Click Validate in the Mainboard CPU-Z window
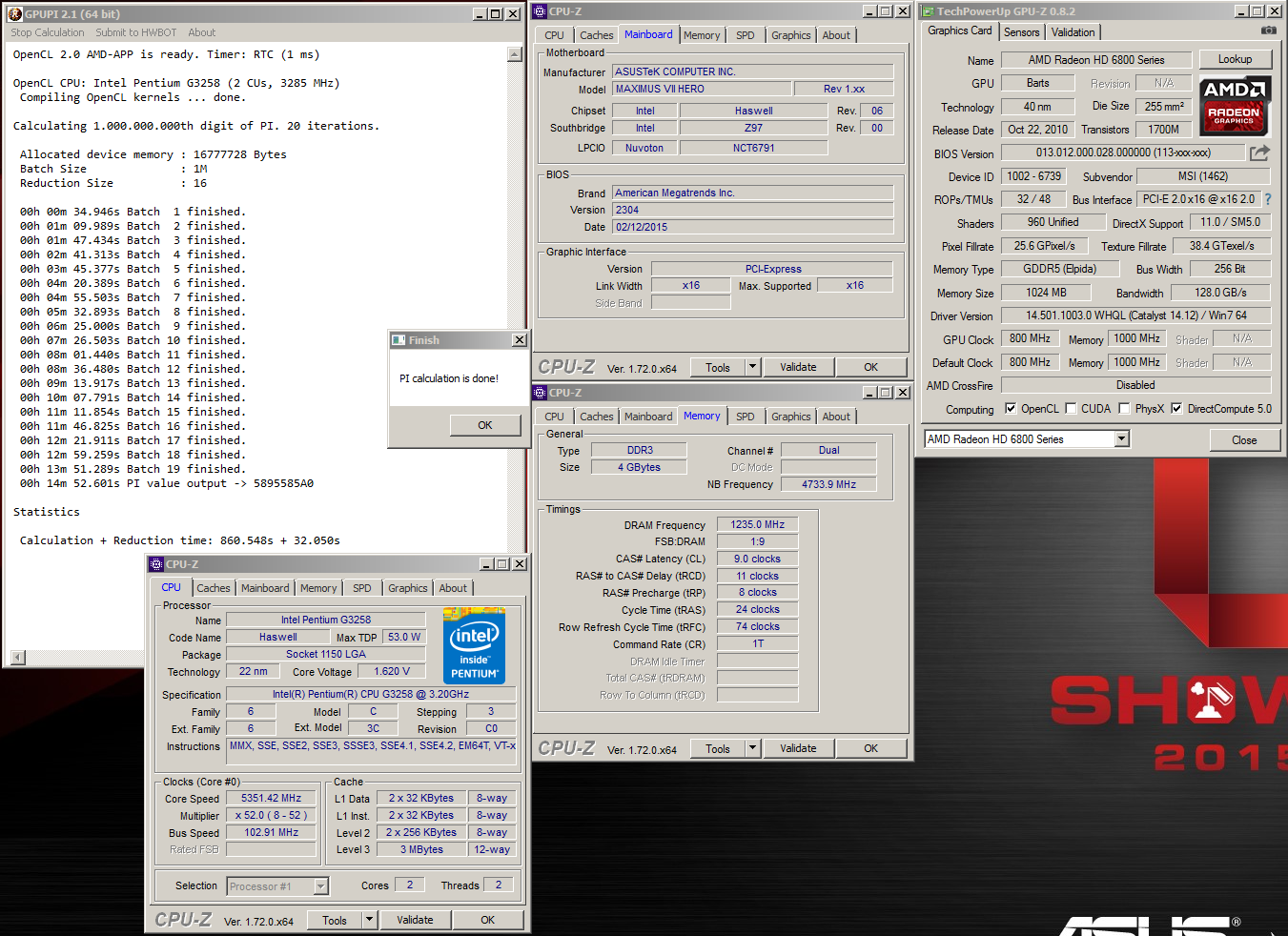1288x936 pixels. (798, 367)
